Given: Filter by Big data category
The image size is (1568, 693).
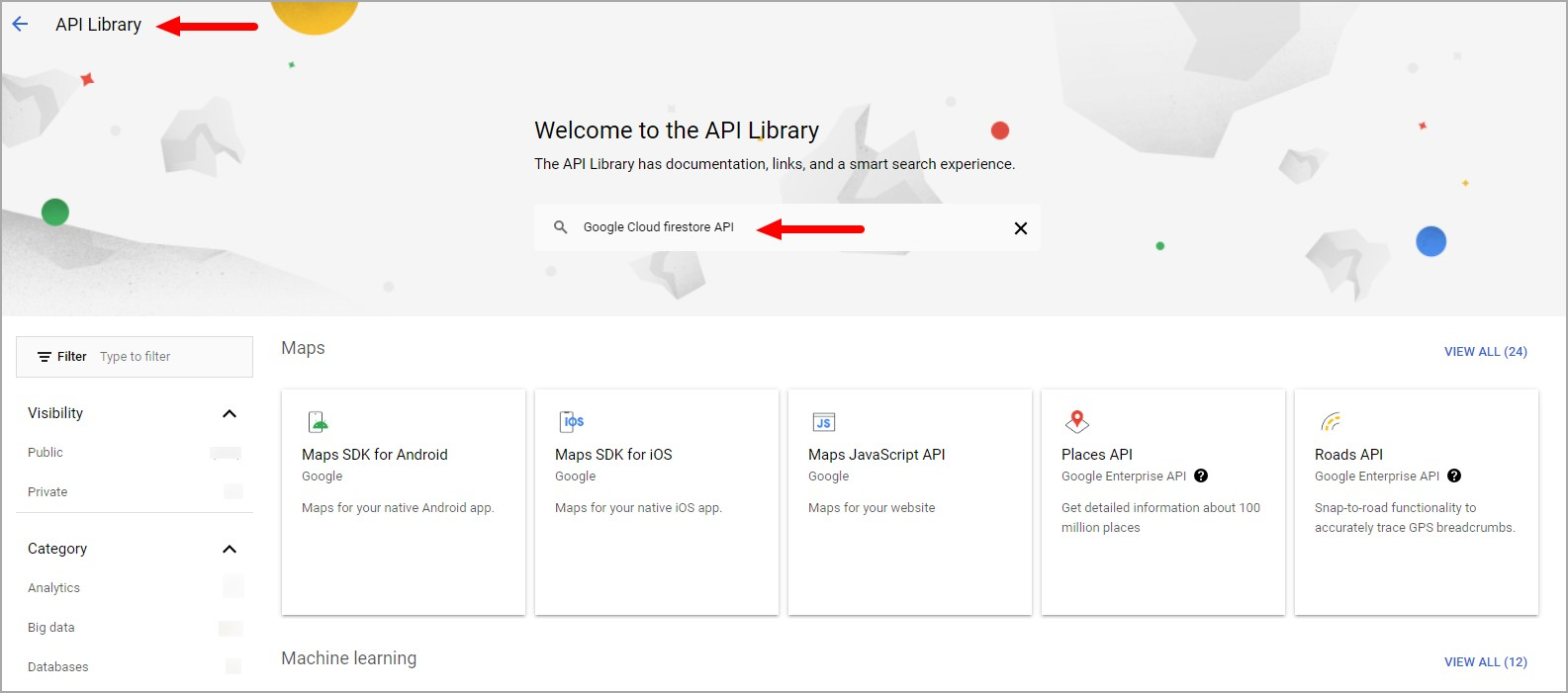Looking at the screenshot, I should point(50,627).
